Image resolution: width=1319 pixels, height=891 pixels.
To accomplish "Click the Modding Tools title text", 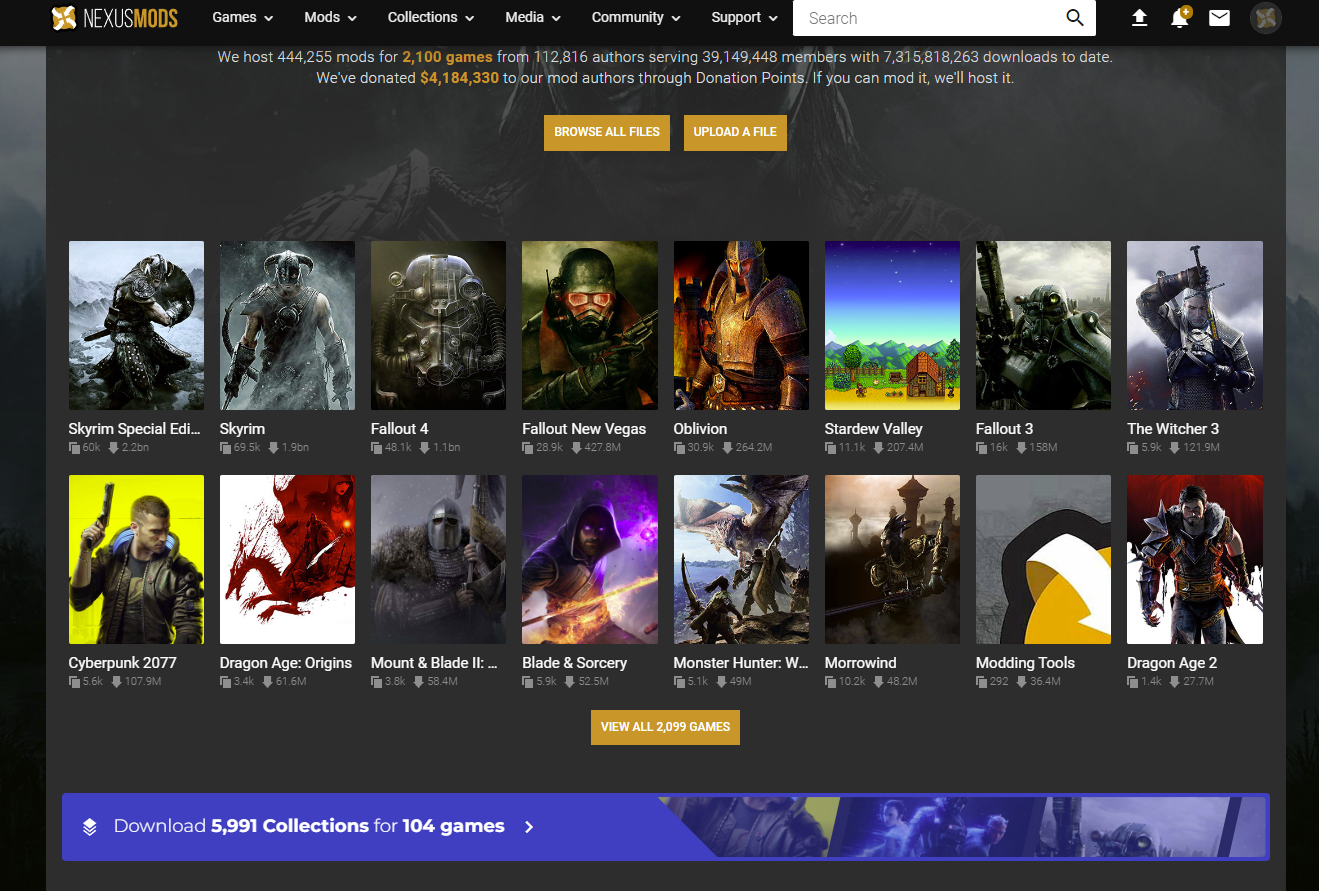I will pyautogui.click(x=1025, y=662).
